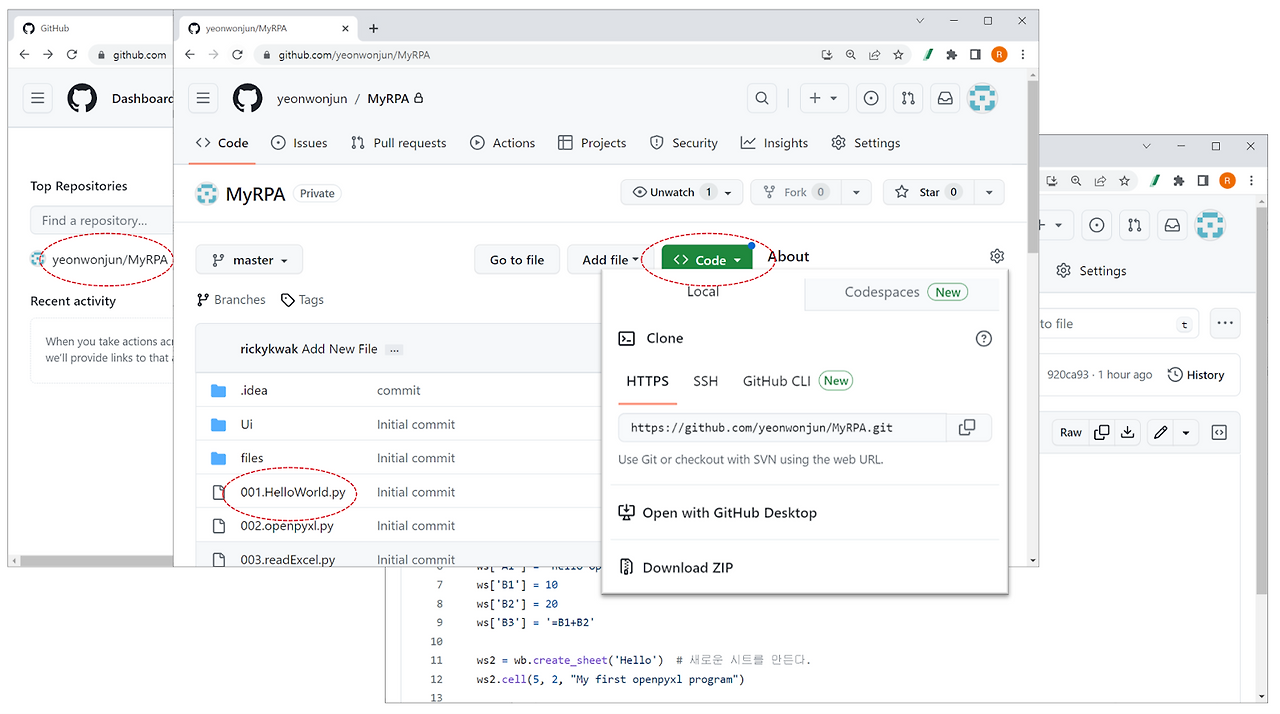Screen dimensions: 1280x714
Task: Expand the commit message ellipsis next to Add New File
Action: point(394,349)
